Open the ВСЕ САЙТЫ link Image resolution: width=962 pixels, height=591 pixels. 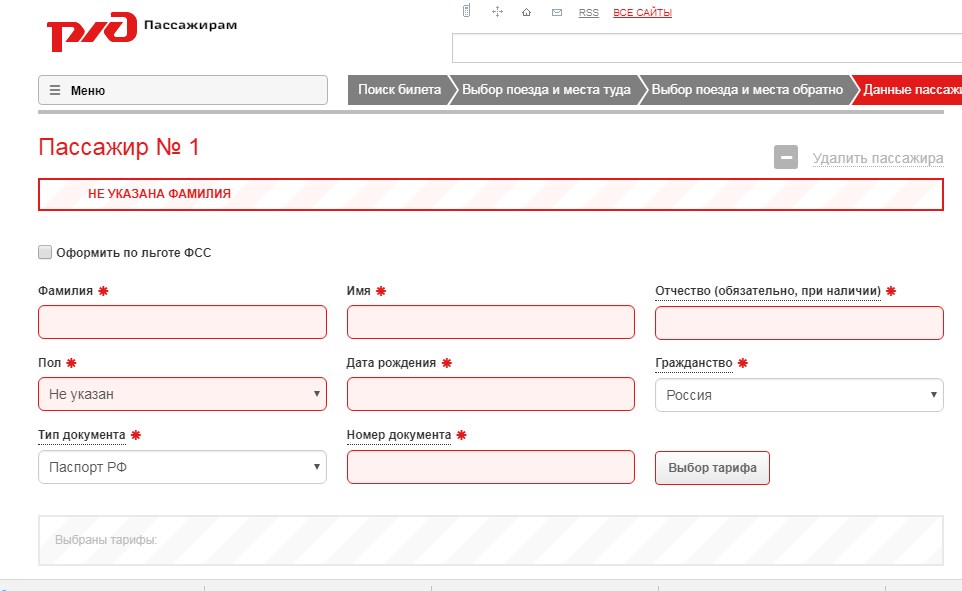642,13
